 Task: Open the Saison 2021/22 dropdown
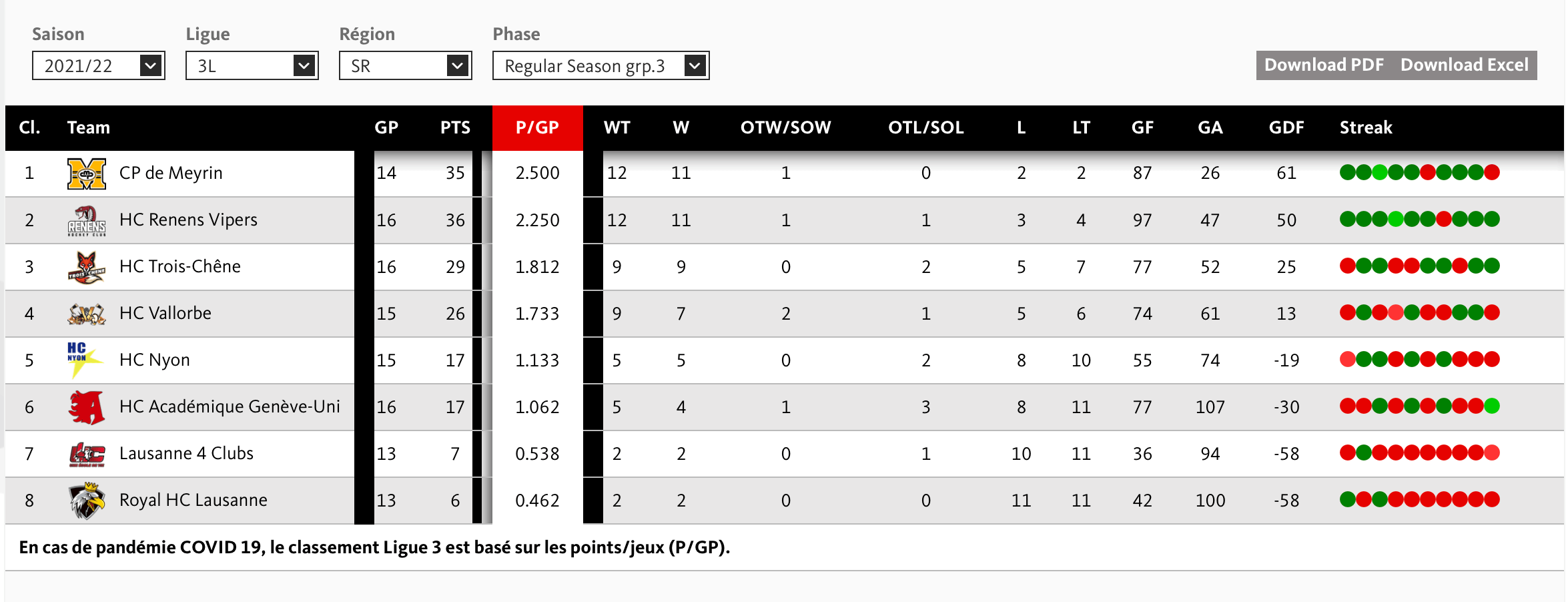coord(99,65)
